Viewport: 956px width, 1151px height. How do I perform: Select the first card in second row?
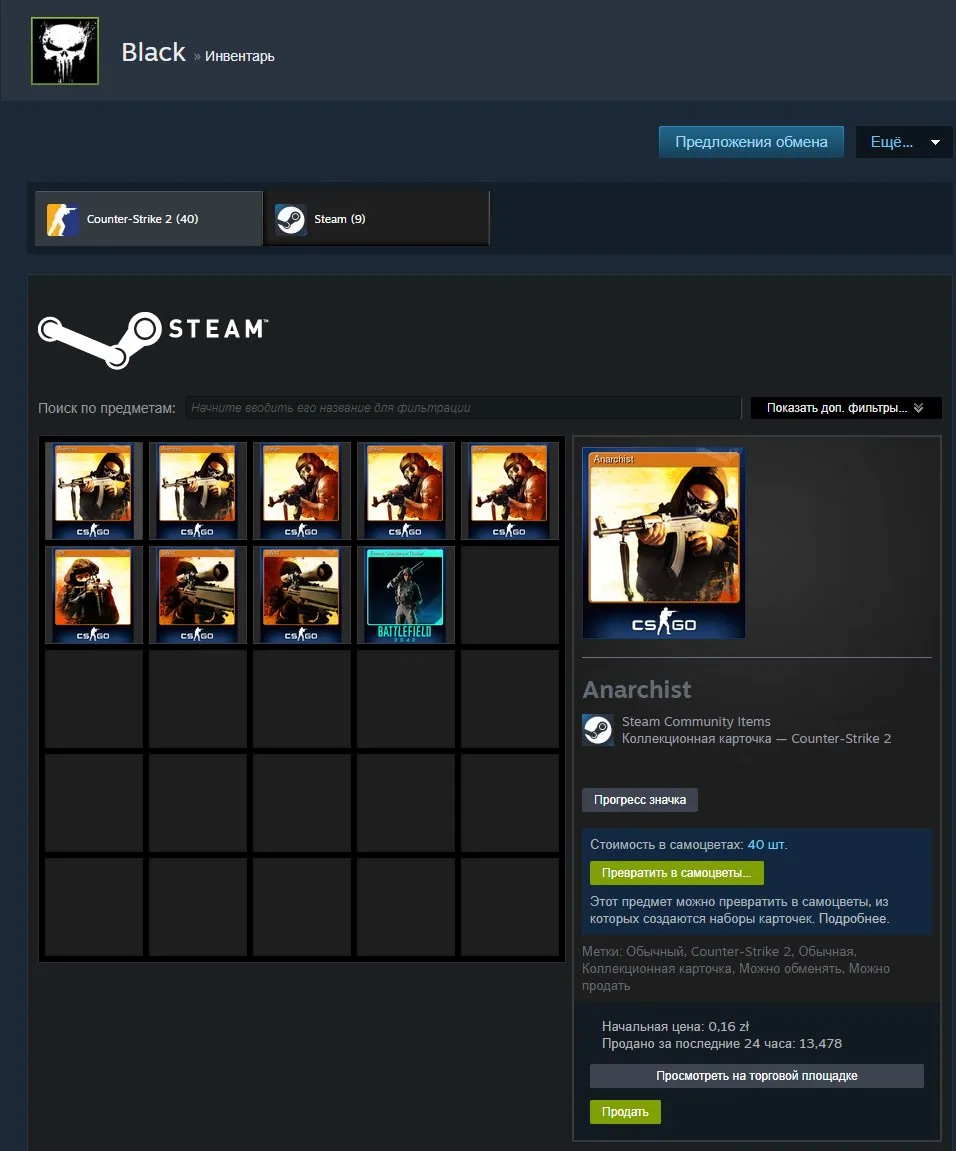[x=94, y=595]
